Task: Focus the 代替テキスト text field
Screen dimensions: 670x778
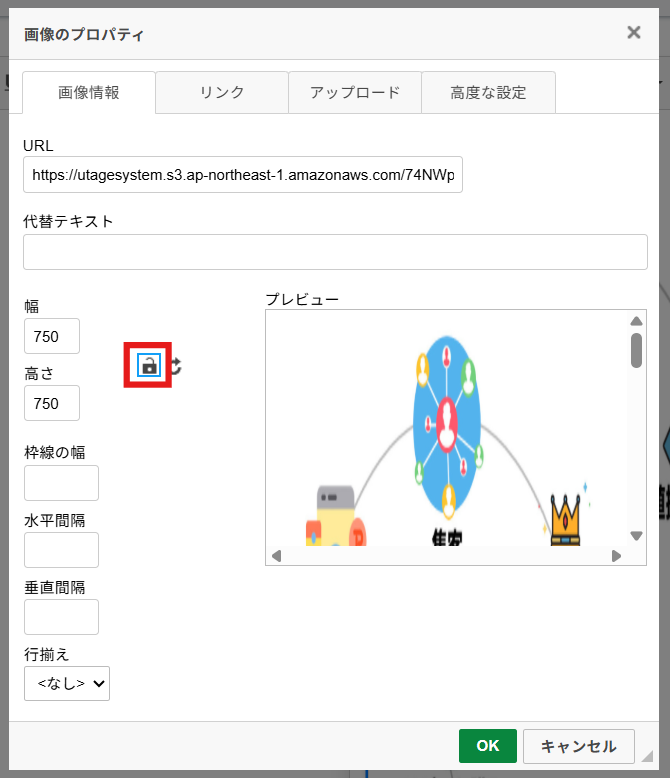Action: 335,252
